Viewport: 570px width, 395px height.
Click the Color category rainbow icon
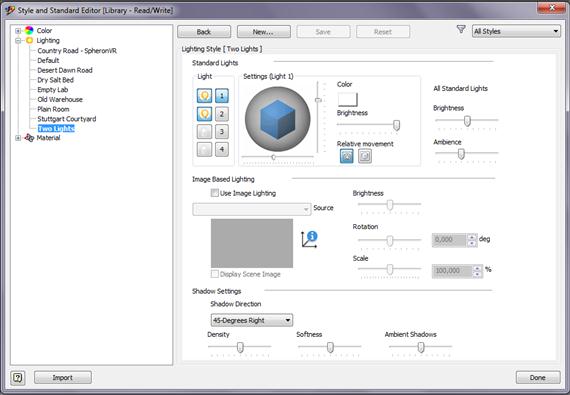coord(29,30)
